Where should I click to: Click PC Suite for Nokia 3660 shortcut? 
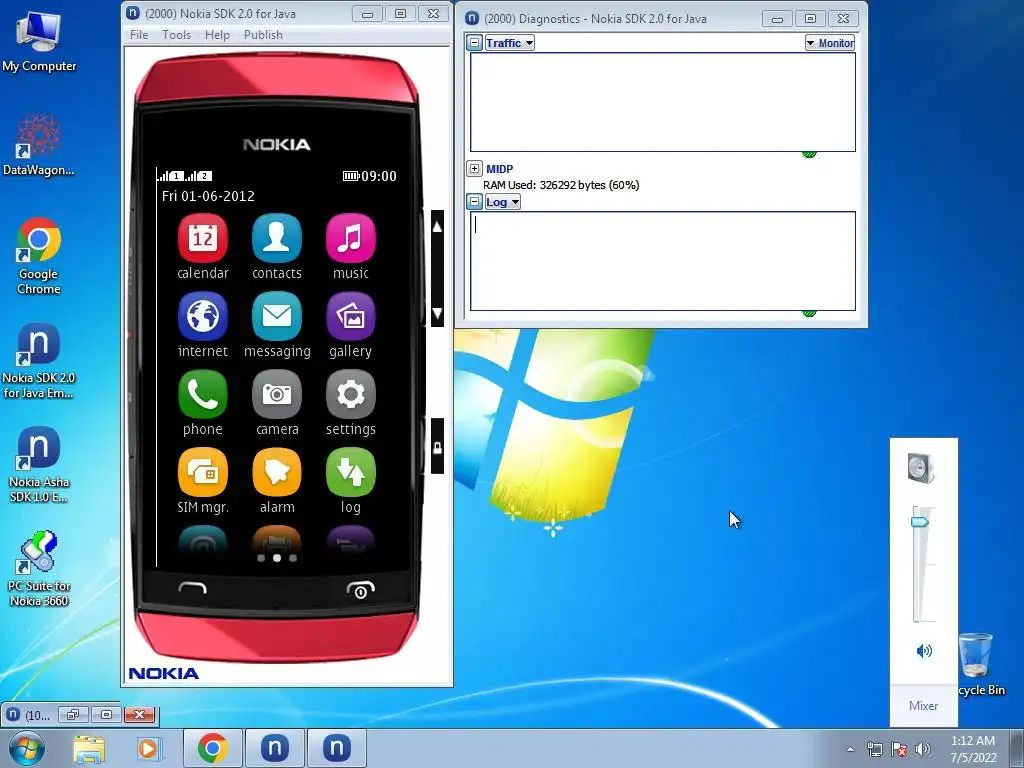coord(39,568)
